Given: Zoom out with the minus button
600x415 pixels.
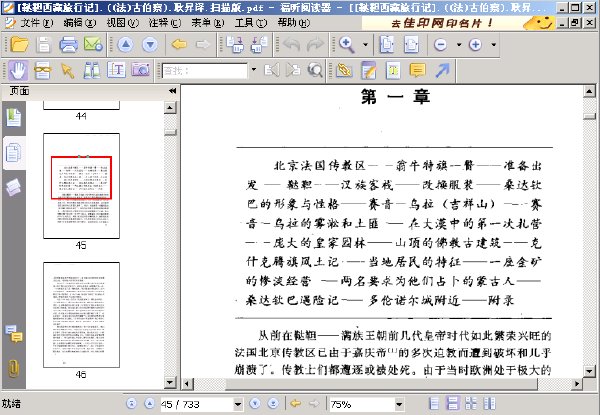Looking at the screenshot, I should [x=440, y=45].
